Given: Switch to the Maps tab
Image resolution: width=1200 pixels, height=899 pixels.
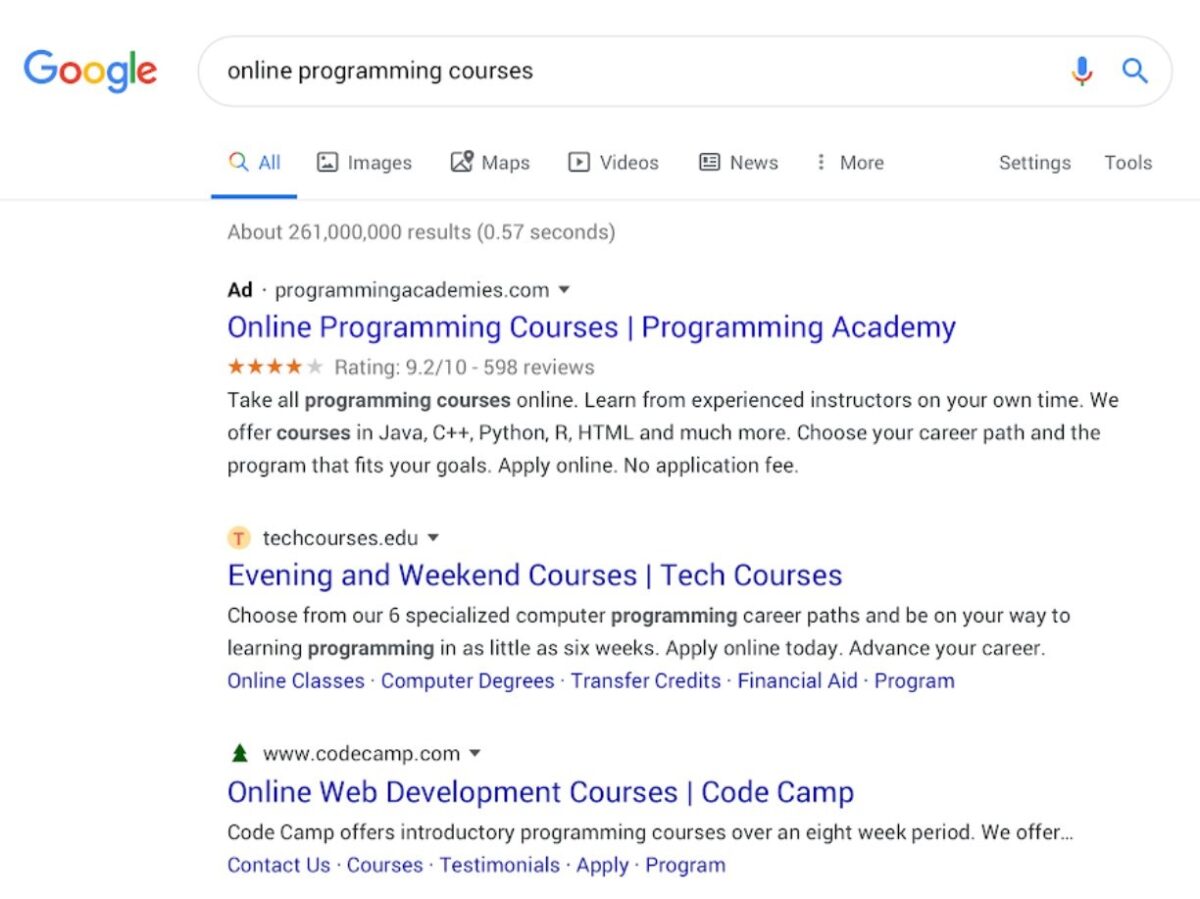Looking at the screenshot, I should point(490,163).
